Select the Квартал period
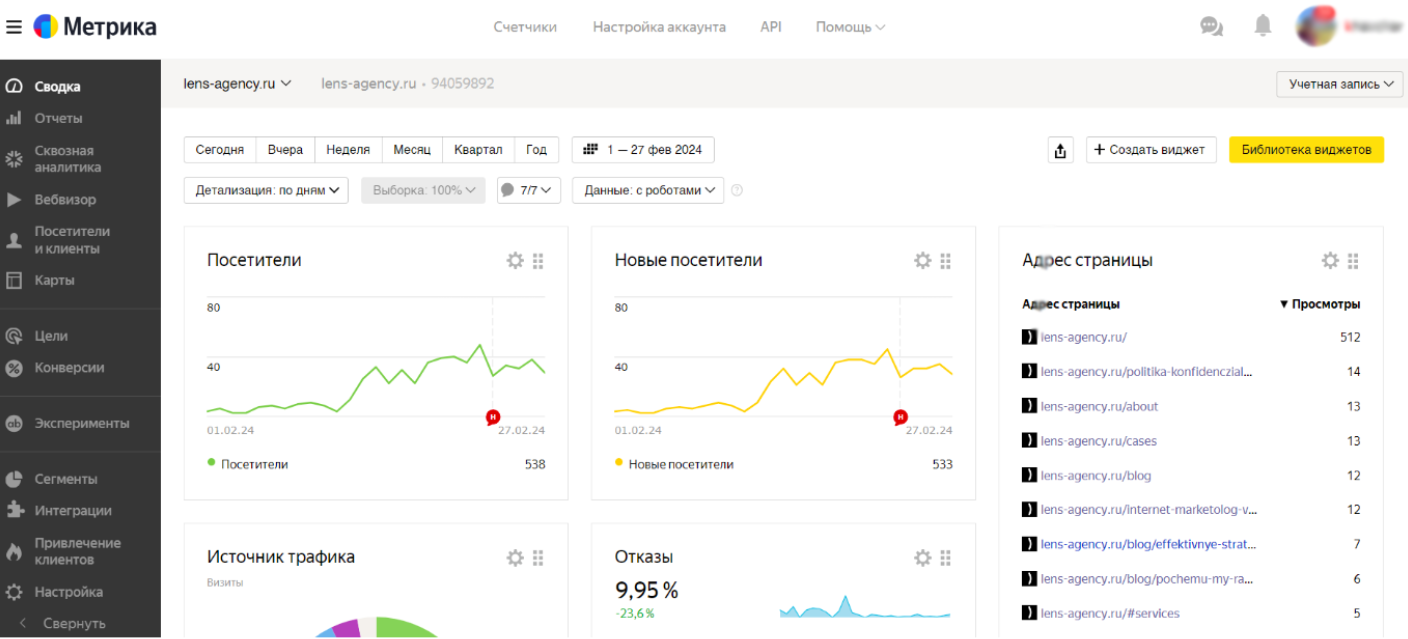The height and width of the screenshot is (639, 1408). [x=478, y=150]
